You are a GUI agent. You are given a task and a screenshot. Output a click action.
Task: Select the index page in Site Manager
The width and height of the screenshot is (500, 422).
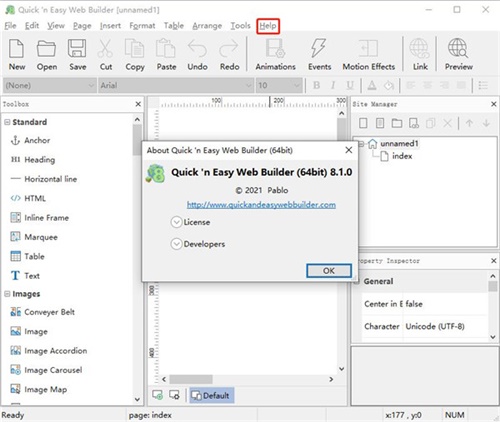click(397, 156)
